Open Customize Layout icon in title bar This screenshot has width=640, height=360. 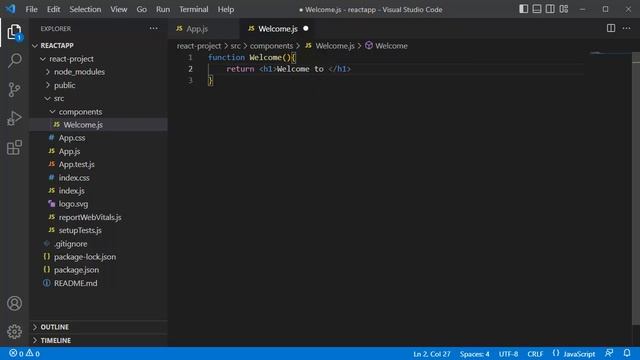coord(564,9)
